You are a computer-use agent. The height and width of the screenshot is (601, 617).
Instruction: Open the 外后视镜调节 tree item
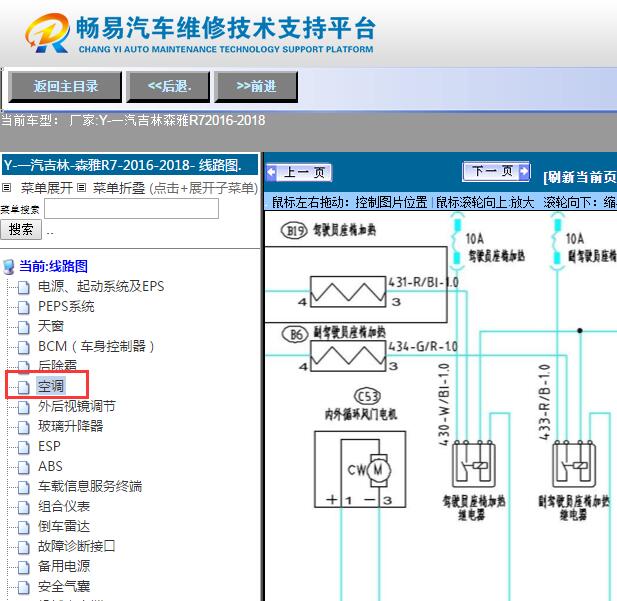tap(77, 406)
